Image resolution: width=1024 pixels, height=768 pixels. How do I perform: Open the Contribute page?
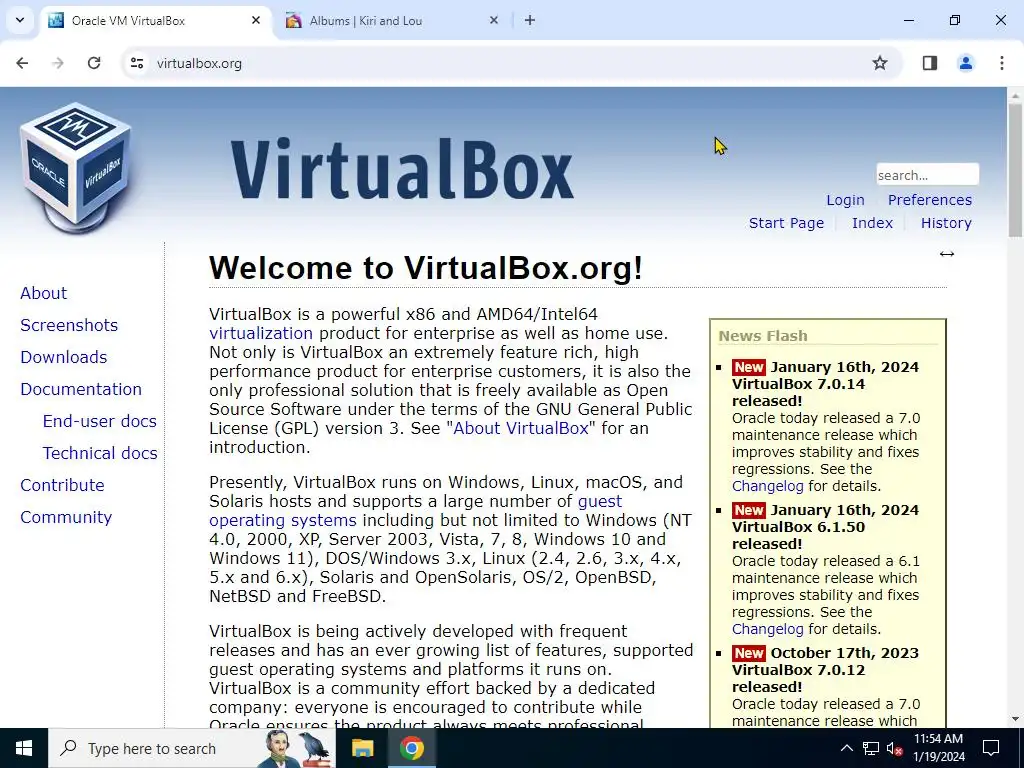point(62,485)
